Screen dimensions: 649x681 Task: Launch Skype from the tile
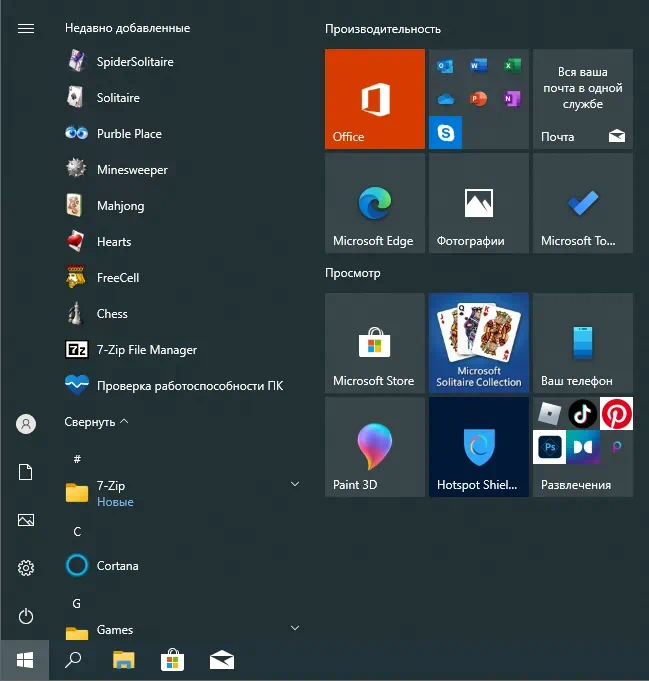pyautogui.click(x=445, y=132)
